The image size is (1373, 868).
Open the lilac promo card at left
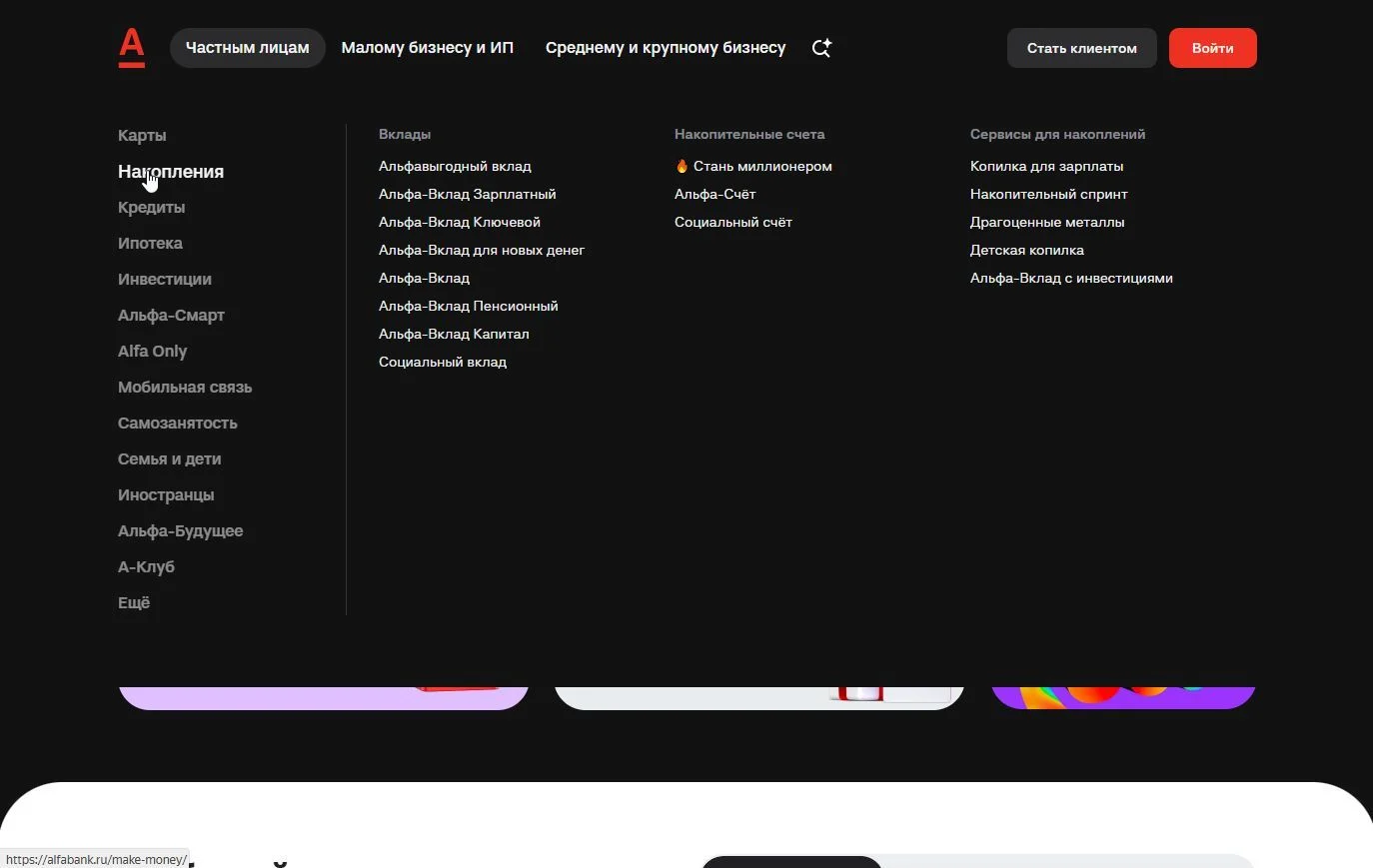324,697
